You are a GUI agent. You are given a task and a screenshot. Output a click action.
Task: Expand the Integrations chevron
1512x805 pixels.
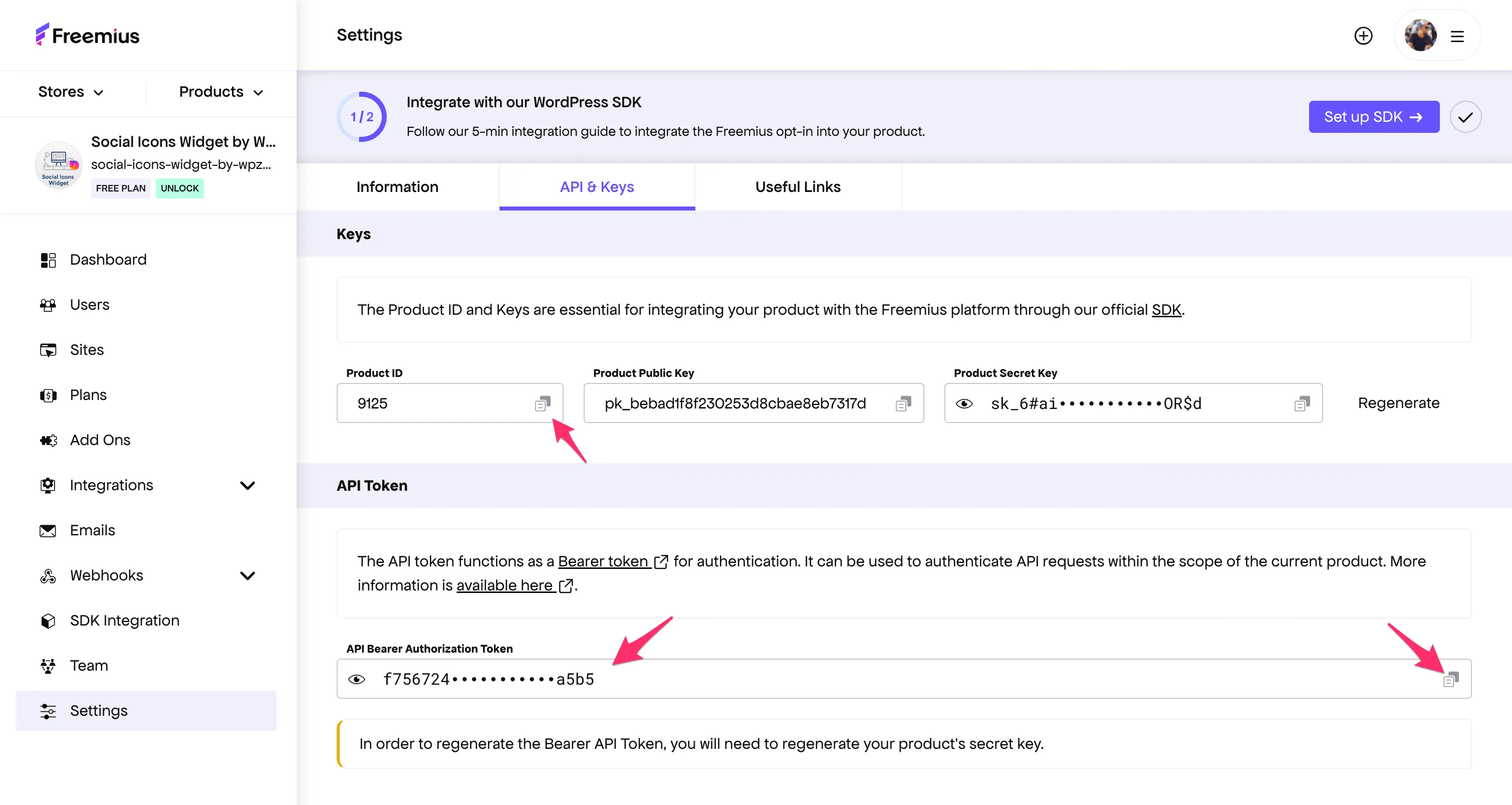point(247,486)
